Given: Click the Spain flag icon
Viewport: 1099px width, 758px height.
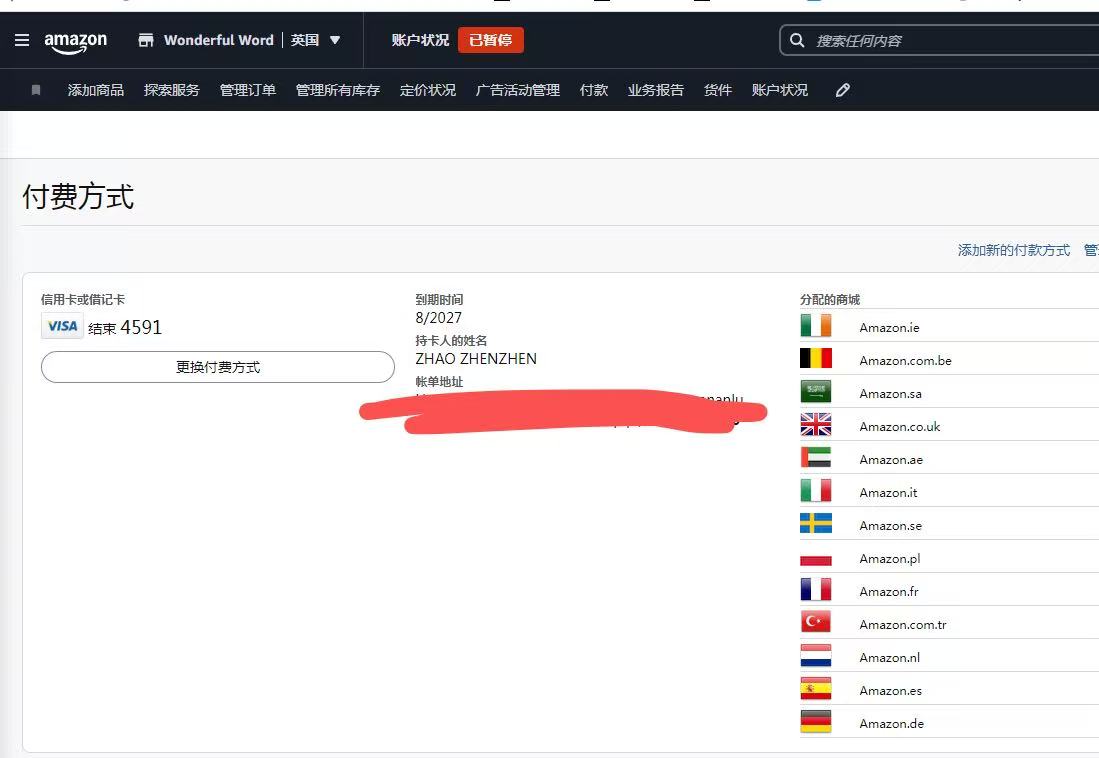Looking at the screenshot, I should [816, 688].
